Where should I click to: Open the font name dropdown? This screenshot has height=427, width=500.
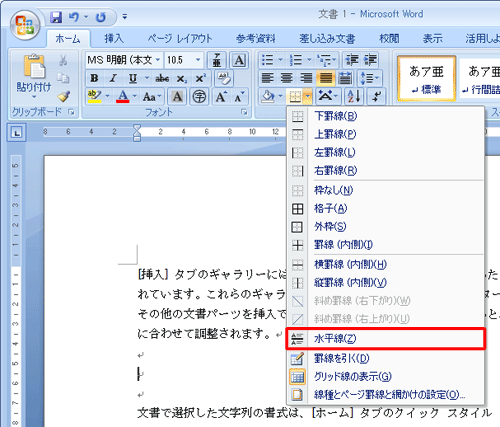coord(158,60)
